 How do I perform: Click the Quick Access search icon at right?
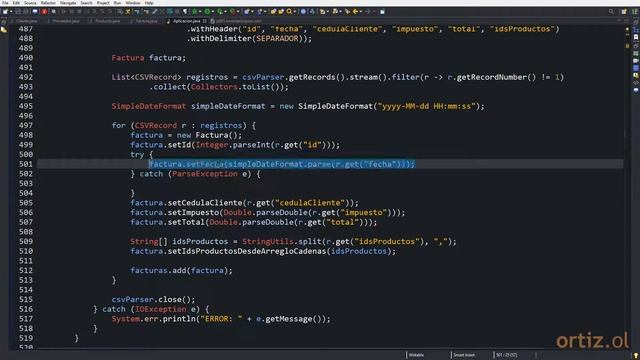coord(611,11)
